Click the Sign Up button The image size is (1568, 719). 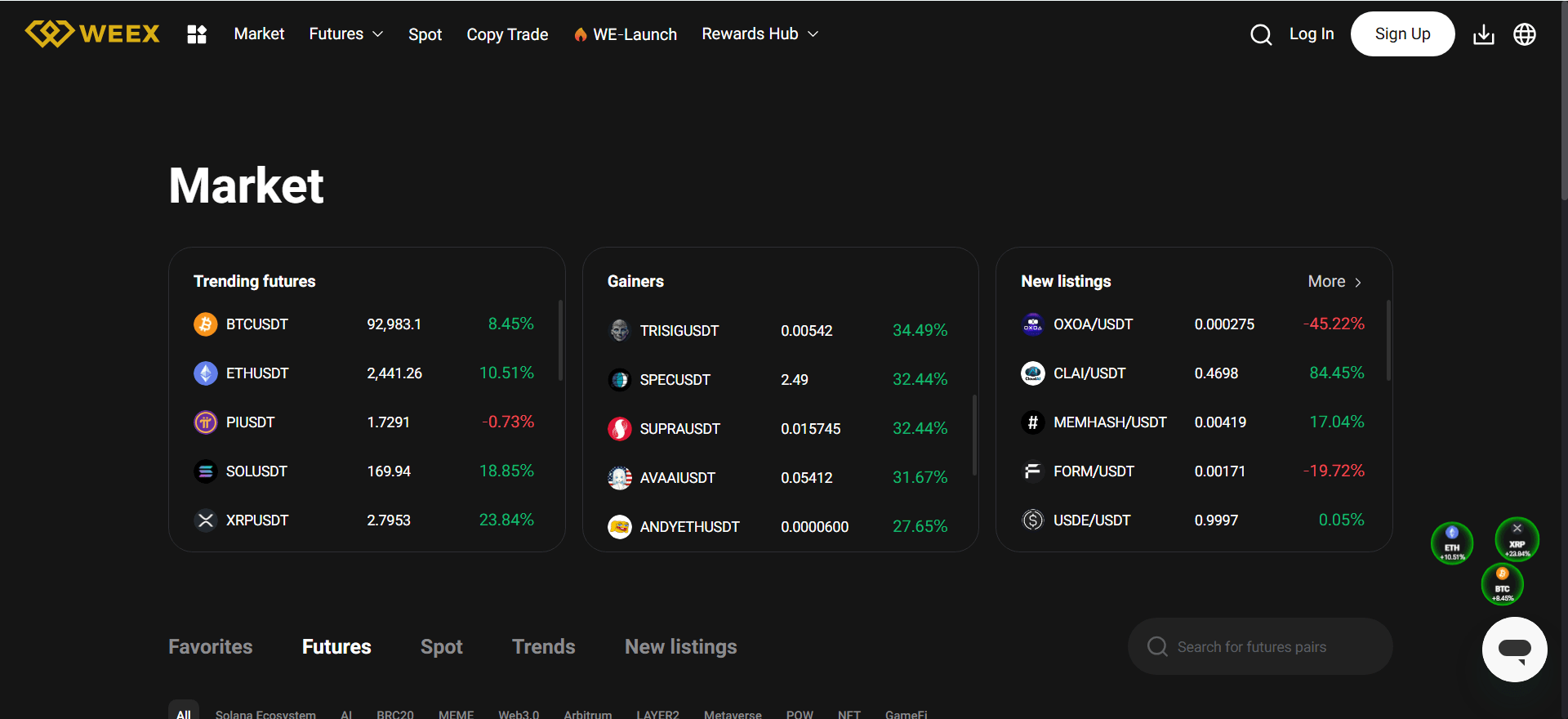tap(1402, 34)
